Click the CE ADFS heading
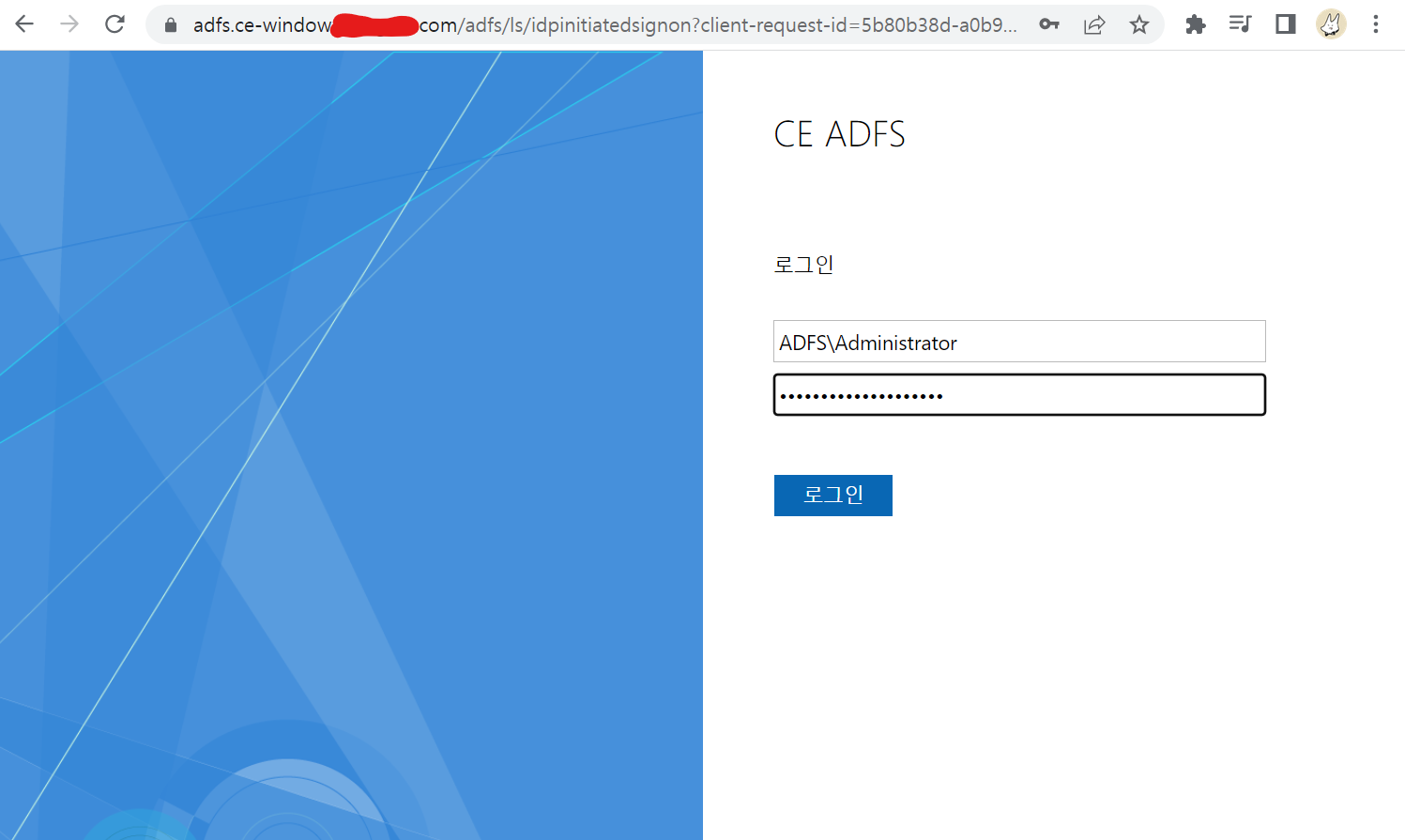Screen dimensions: 1405x840 coord(839,134)
